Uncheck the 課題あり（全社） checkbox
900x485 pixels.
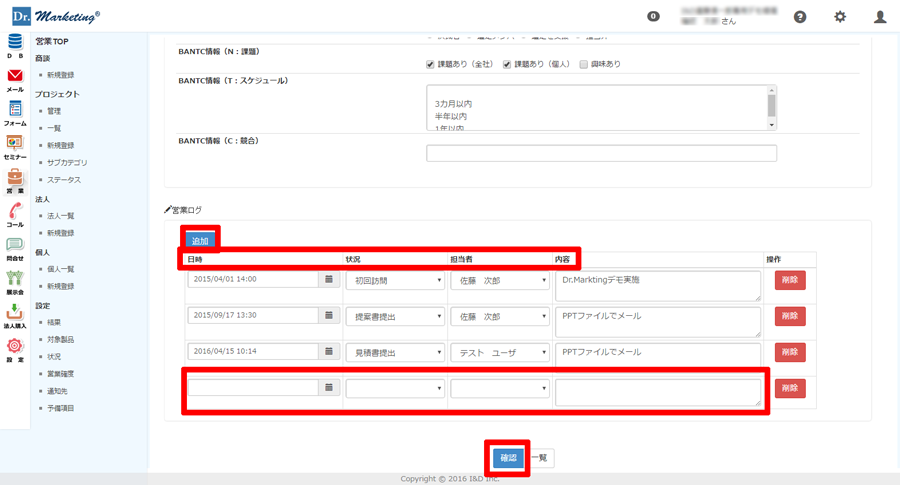click(x=430, y=64)
